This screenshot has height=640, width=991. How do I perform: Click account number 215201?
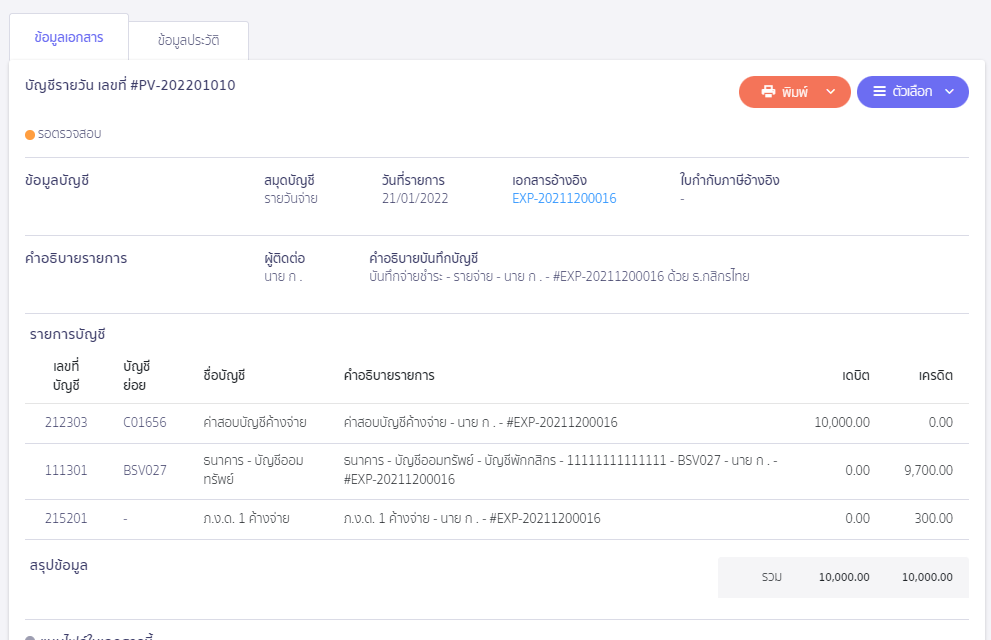point(66,518)
